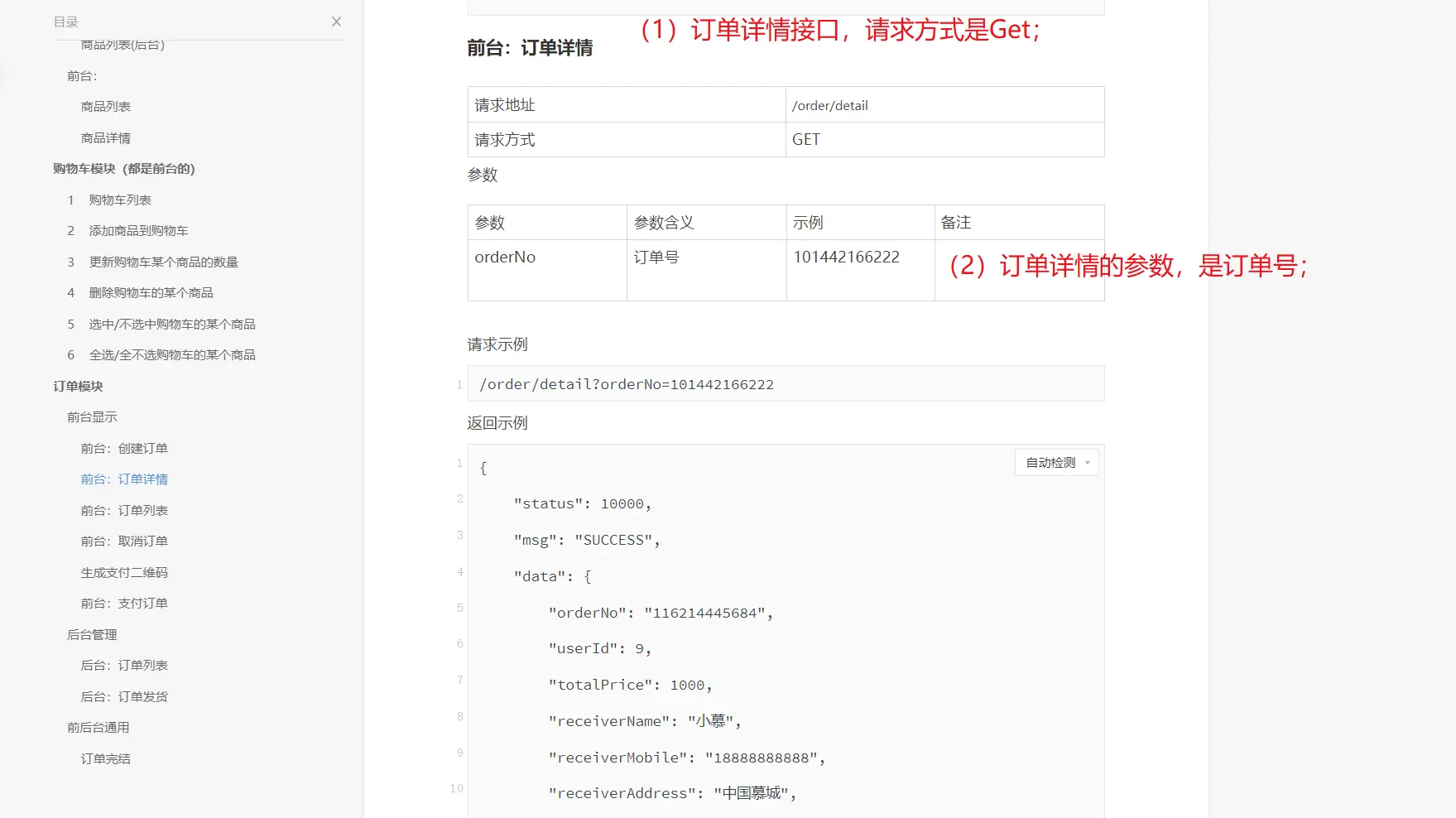Select 前台: 取消订单 entry
Image resolution: width=1456 pixels, height=818 pixels.
124,541
